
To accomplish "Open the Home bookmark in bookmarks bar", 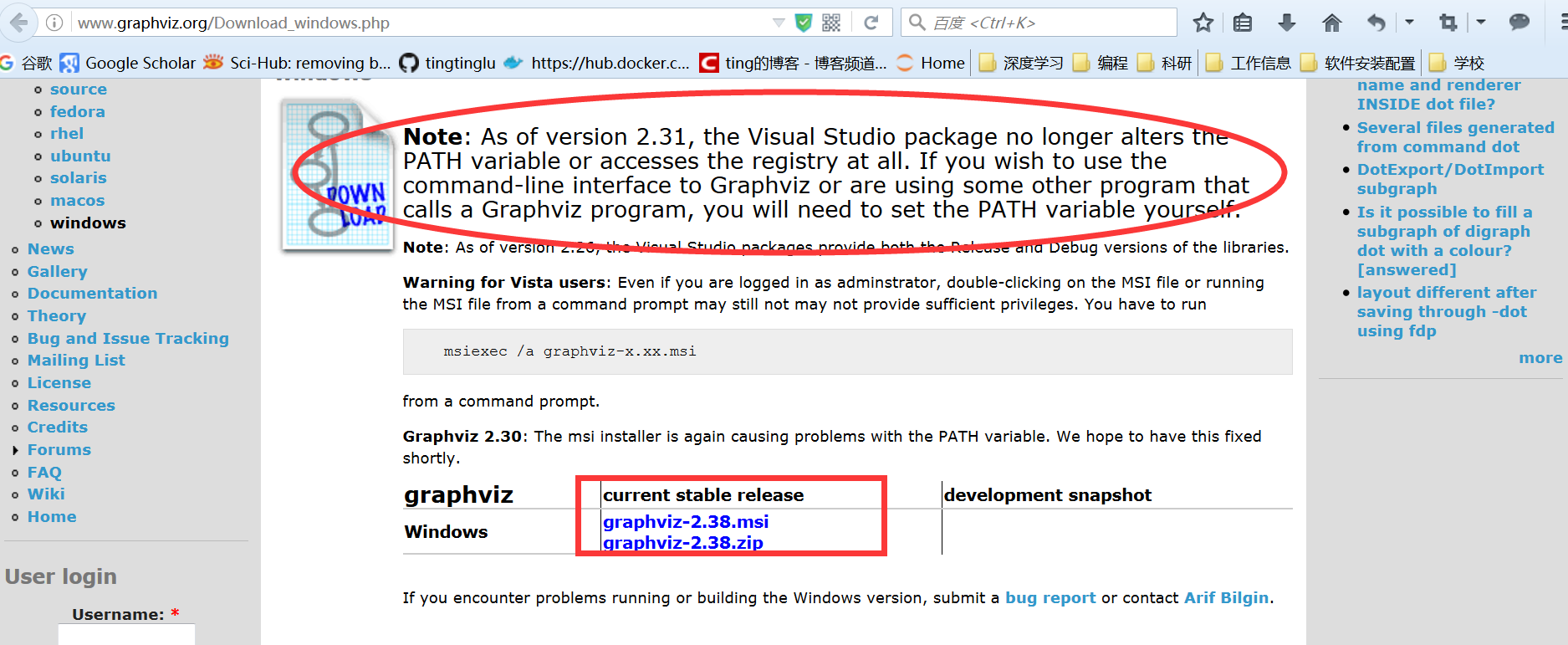I will pos(930,63).
